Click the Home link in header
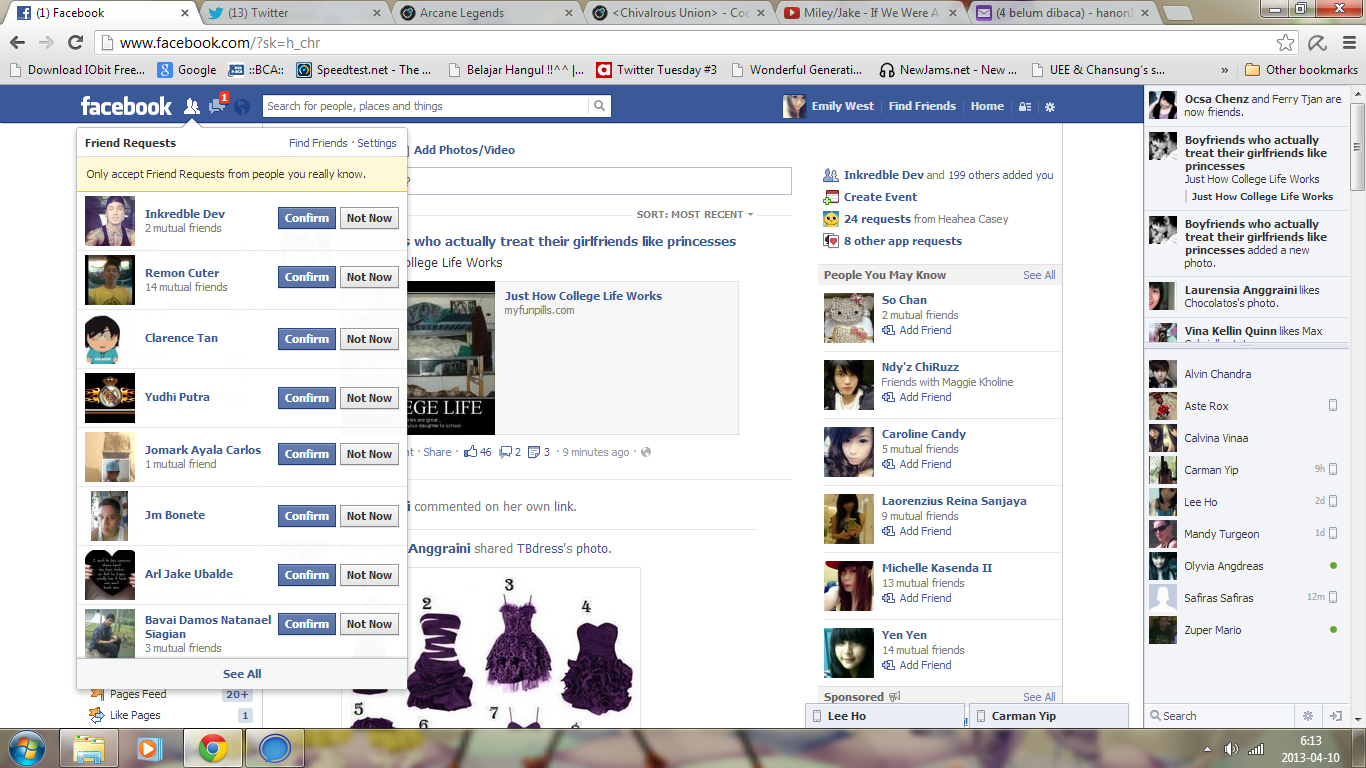 (987, 106)
